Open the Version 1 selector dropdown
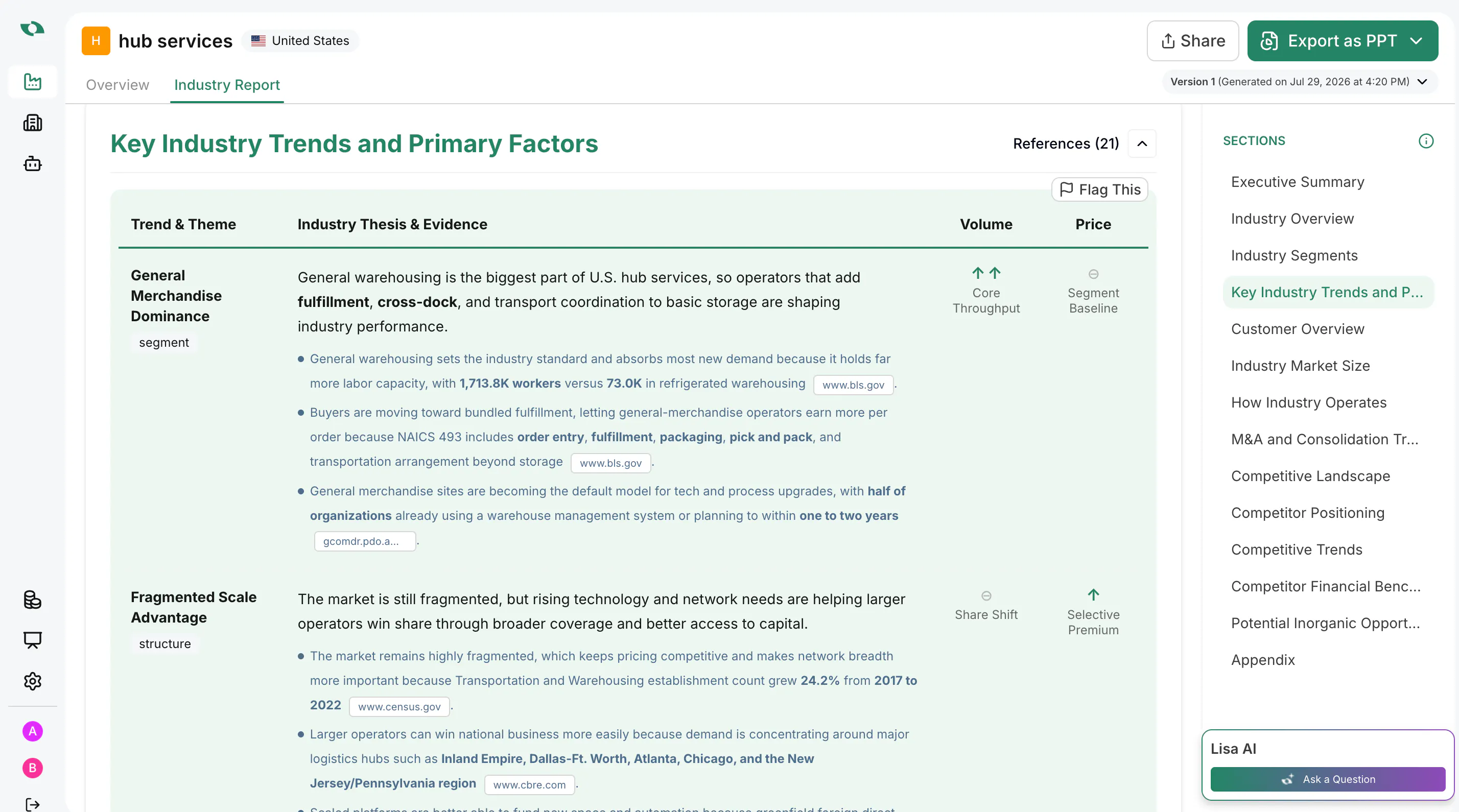 1299,82
